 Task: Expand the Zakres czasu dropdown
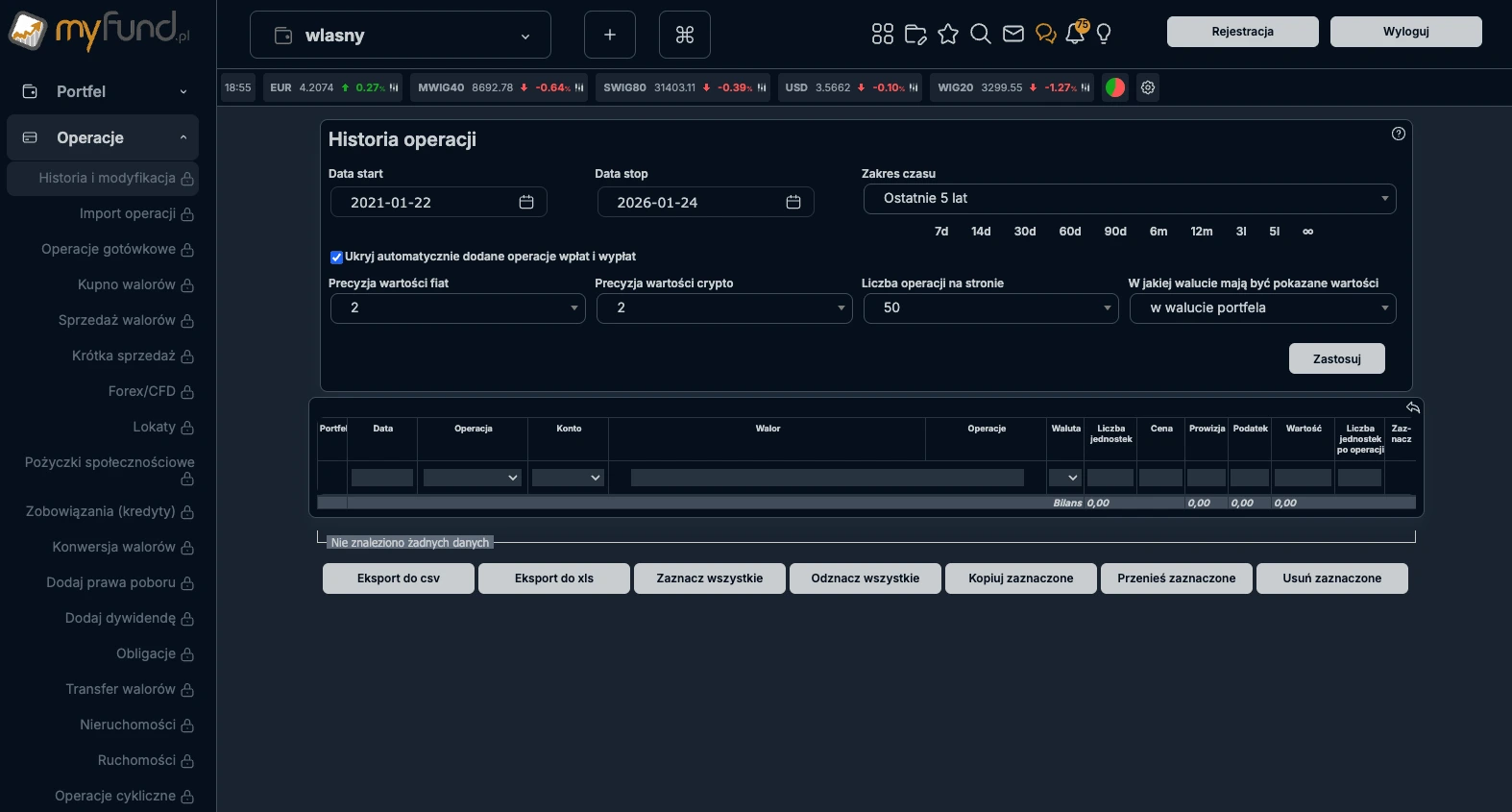pyautogui.click(x=1129, y=199)
